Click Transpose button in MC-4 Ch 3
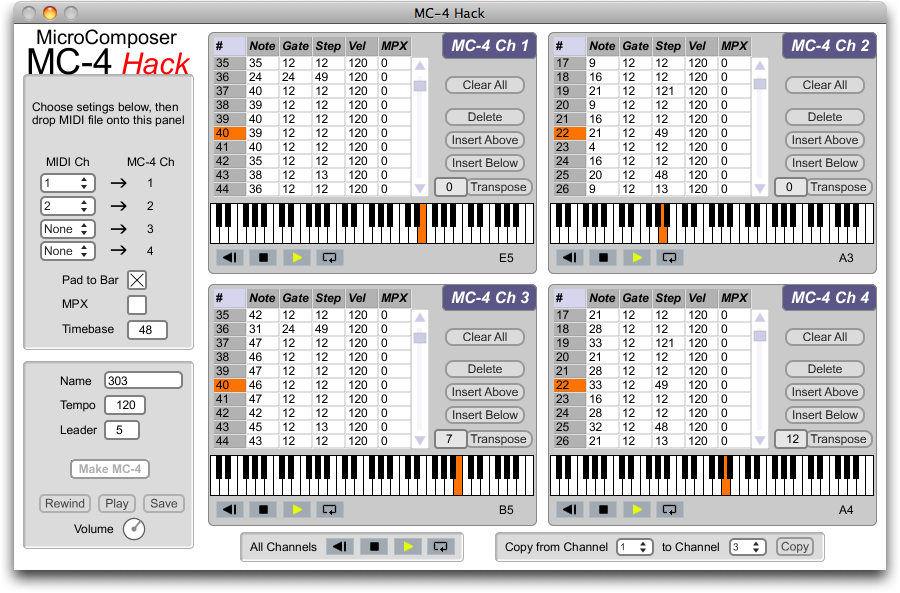 498,439
